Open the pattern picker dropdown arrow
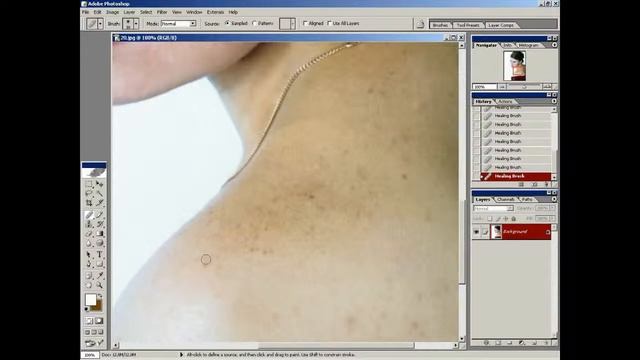 tap(292, 24)
